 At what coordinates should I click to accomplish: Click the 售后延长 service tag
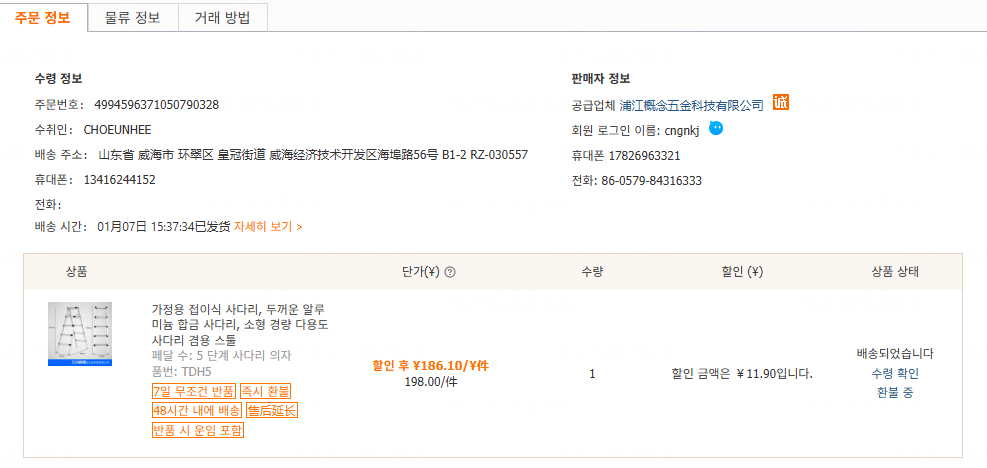click(272, 410)
